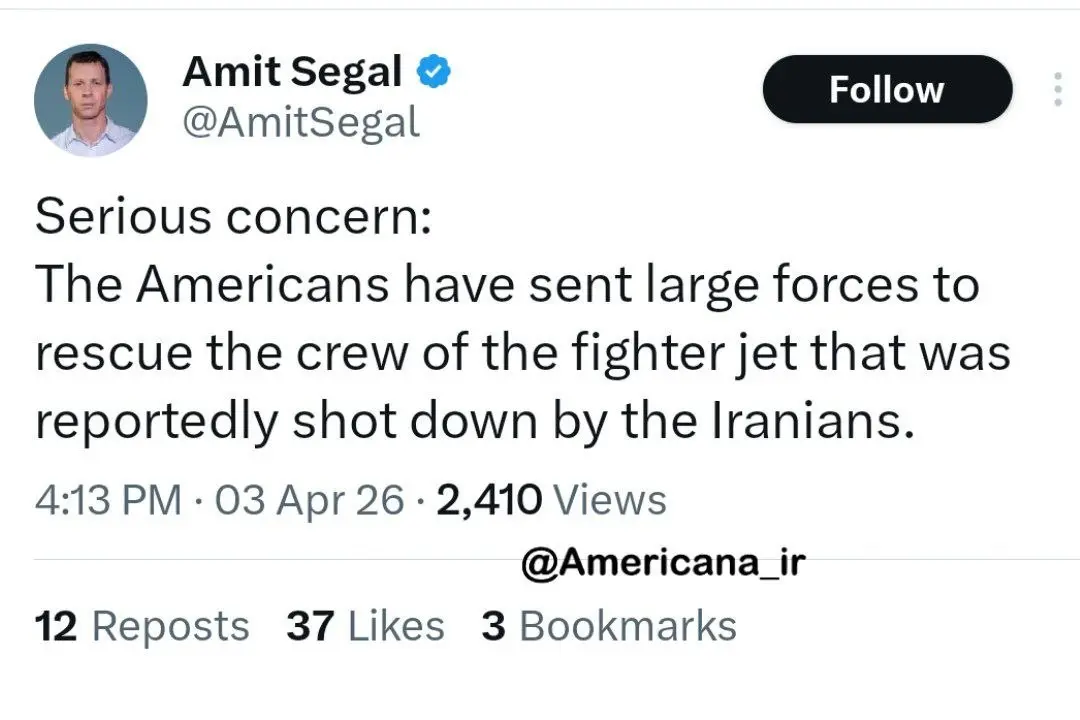This screenshot has height=720, width=1080.
Task: Show the 12 Reposts list
Action: 141,627
